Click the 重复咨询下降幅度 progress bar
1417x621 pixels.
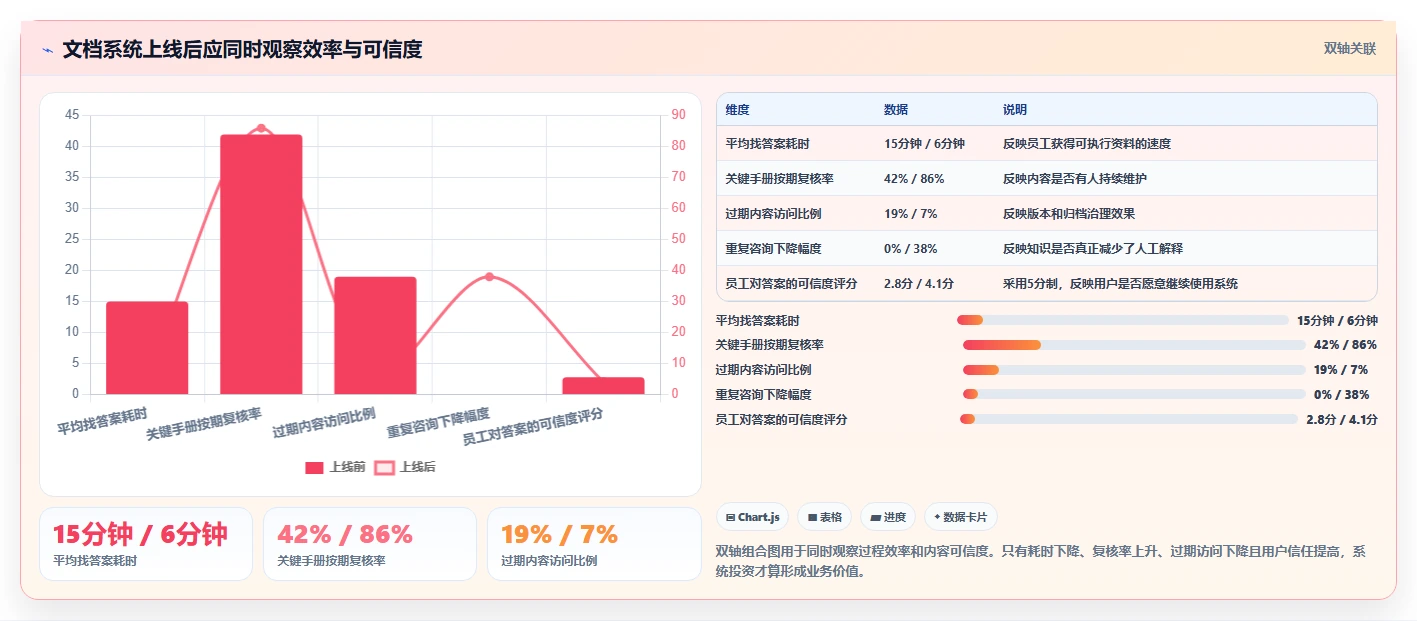click(x=1134, y=395)
